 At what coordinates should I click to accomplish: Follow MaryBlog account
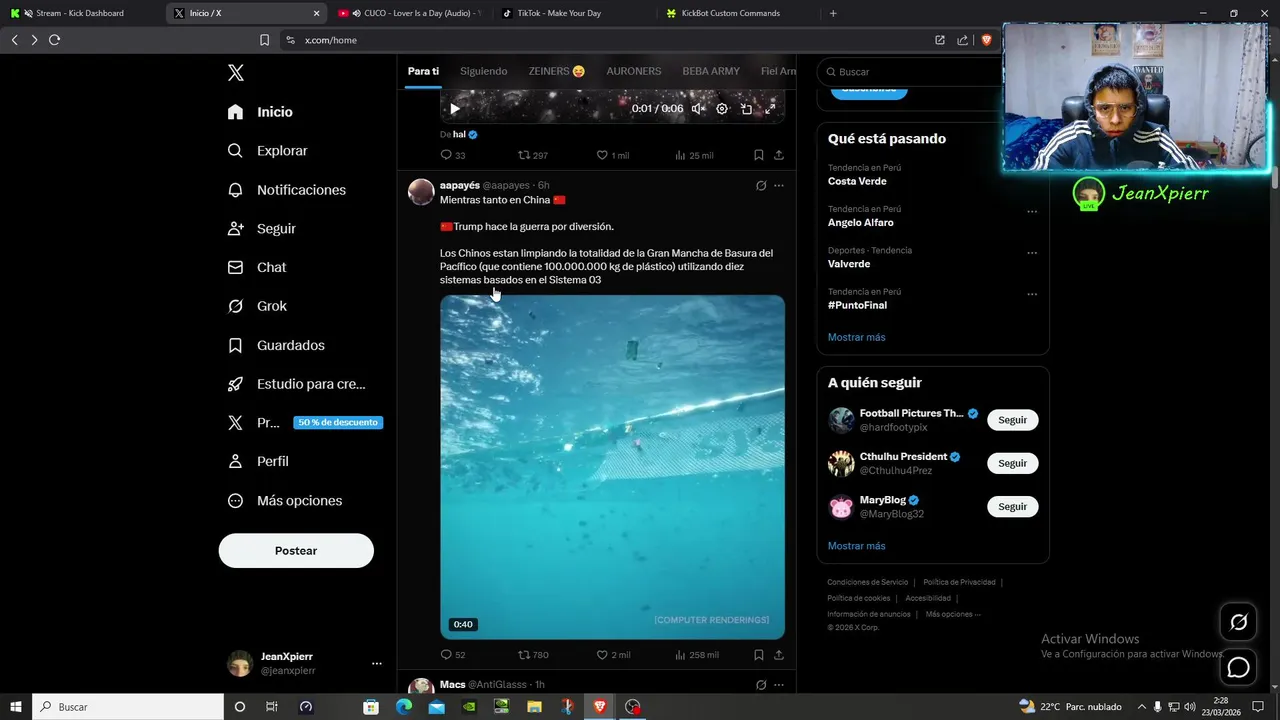click(1012, 507)
